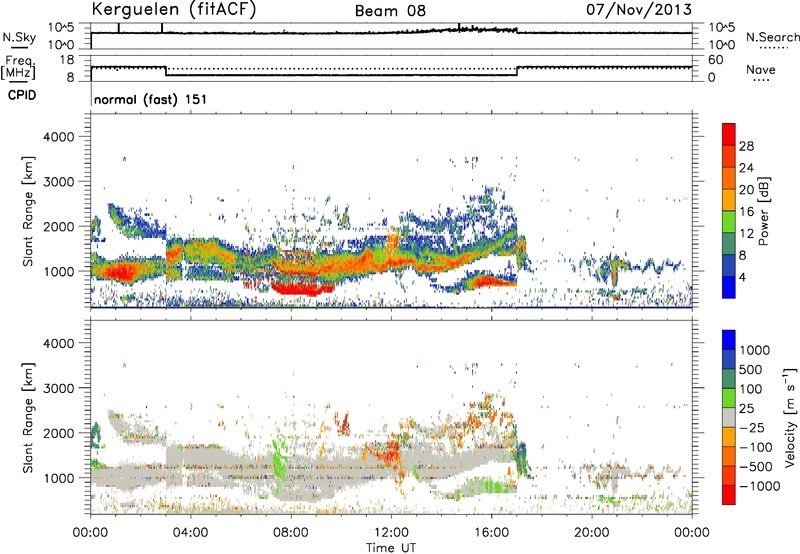
Task: Click the 'Nave' legend label
Action: 760,70
